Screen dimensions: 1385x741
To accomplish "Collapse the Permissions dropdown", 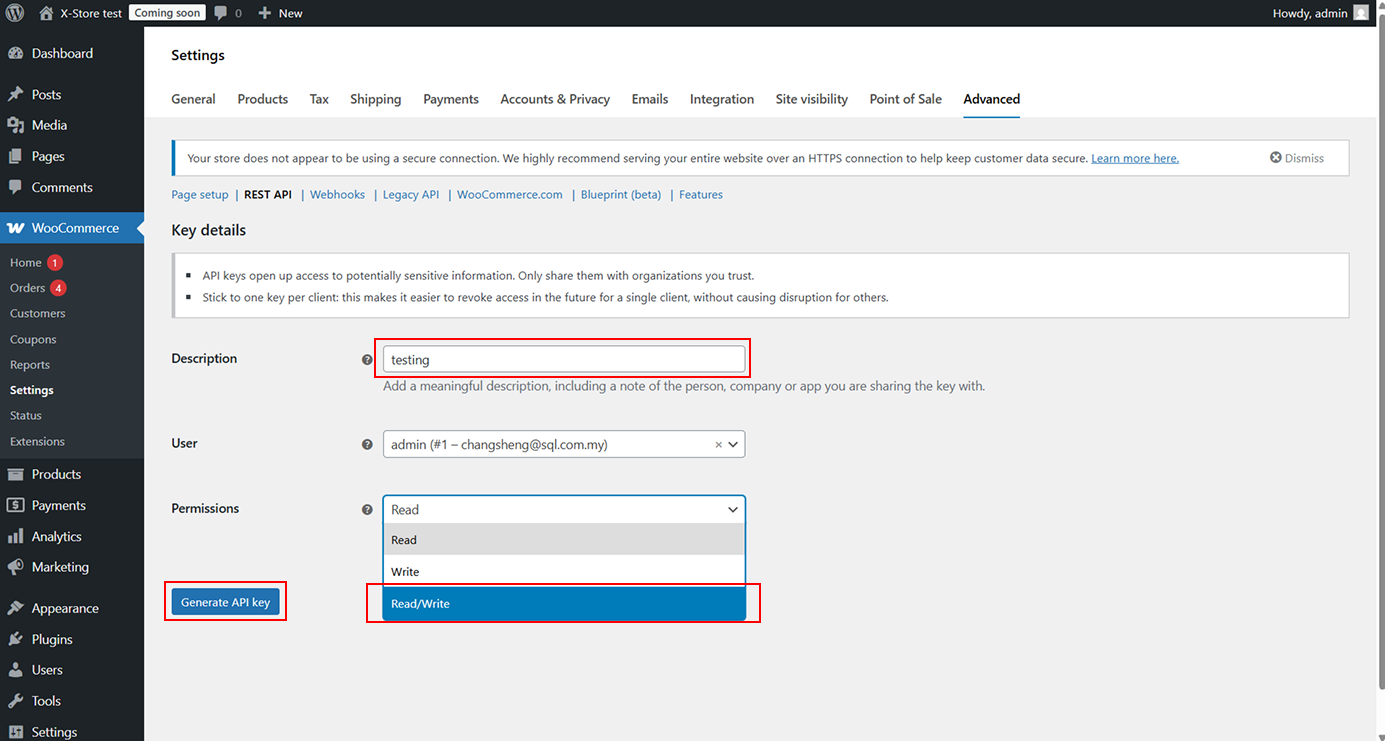I will coord(733,509).
